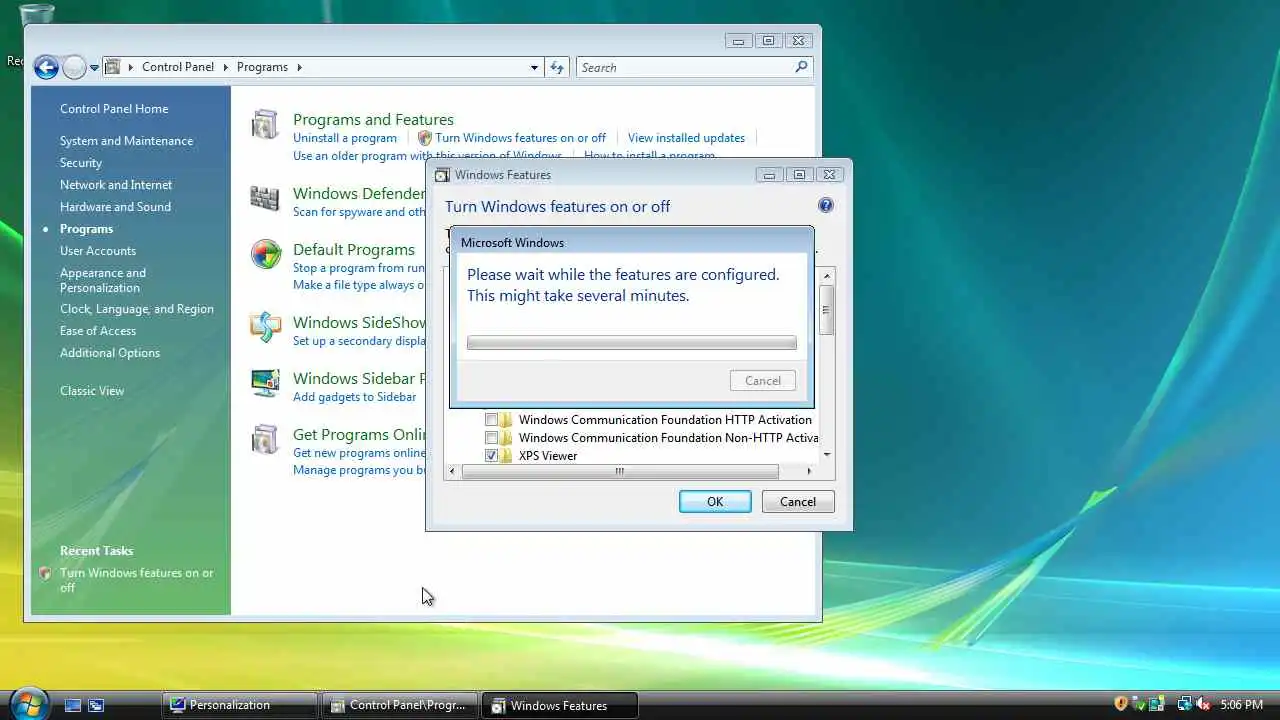Click the Windows Features title bar icon
This screenshot has height=720, width=1280.
coord(443,174)
